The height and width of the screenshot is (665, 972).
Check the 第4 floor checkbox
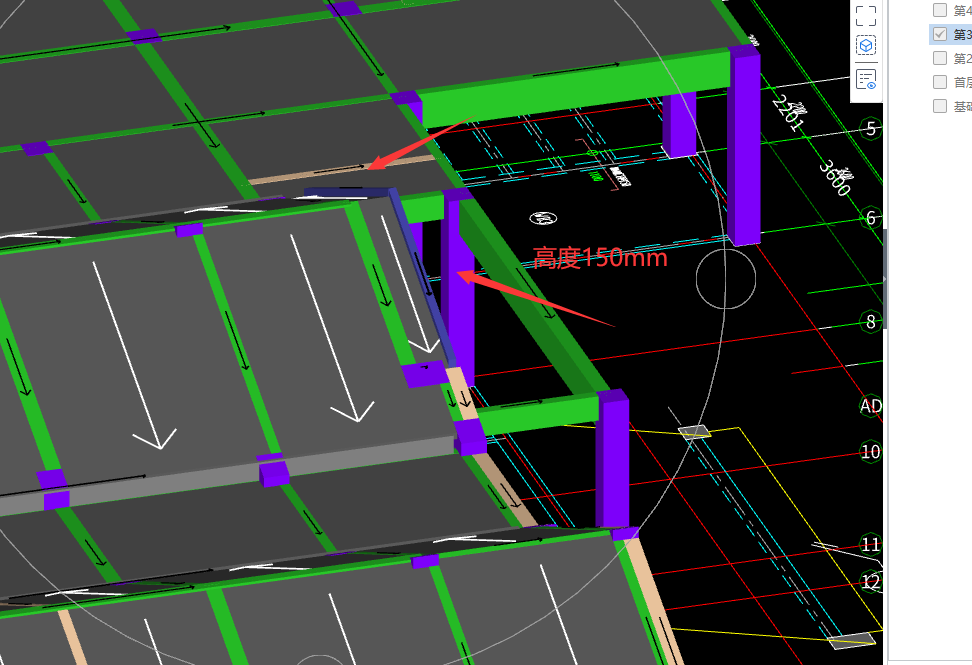[x=940, y=10]
